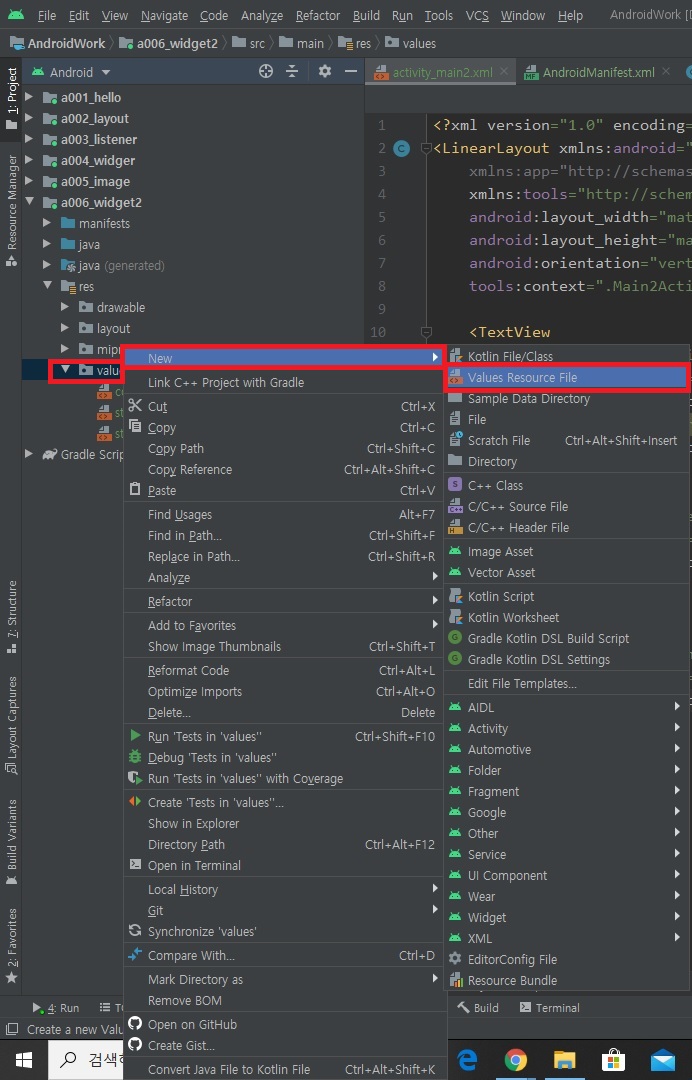Switch to the AndroidManifest.xml tab

tap(598, 72)
